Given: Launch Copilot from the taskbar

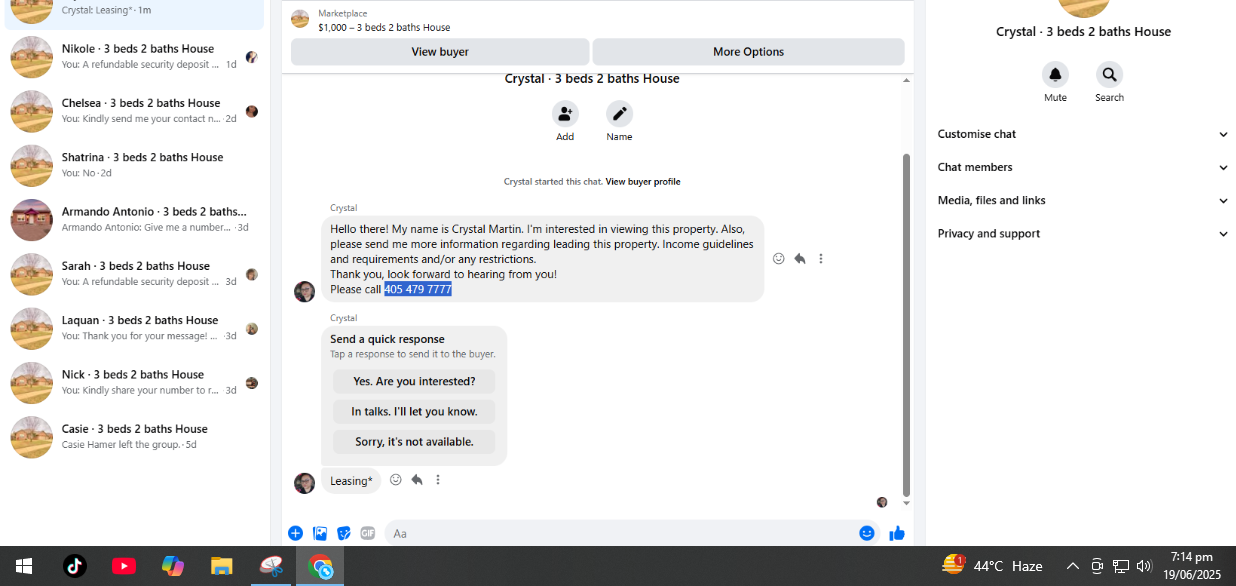Looking at the screenshot, I should 173,566.
